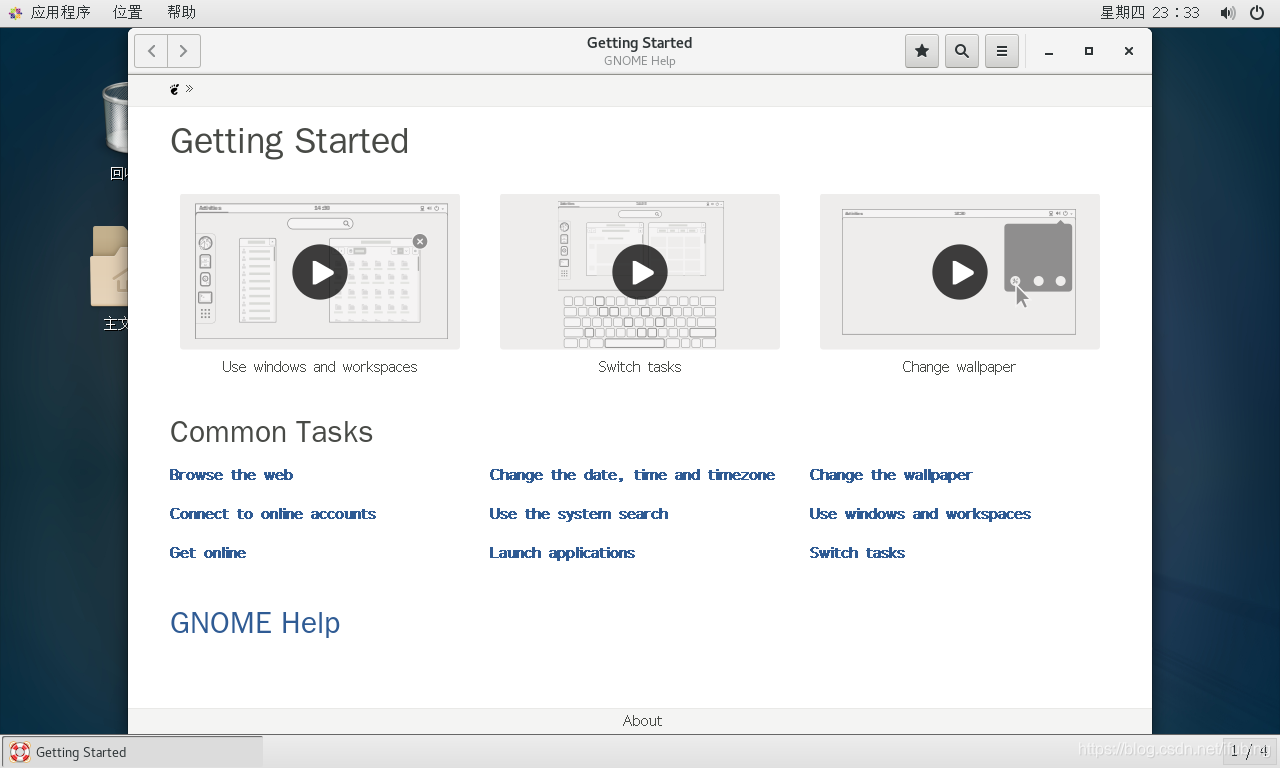1280x768 pixels.
Task: Open the GNOME Help heading link
Action: 255,623
